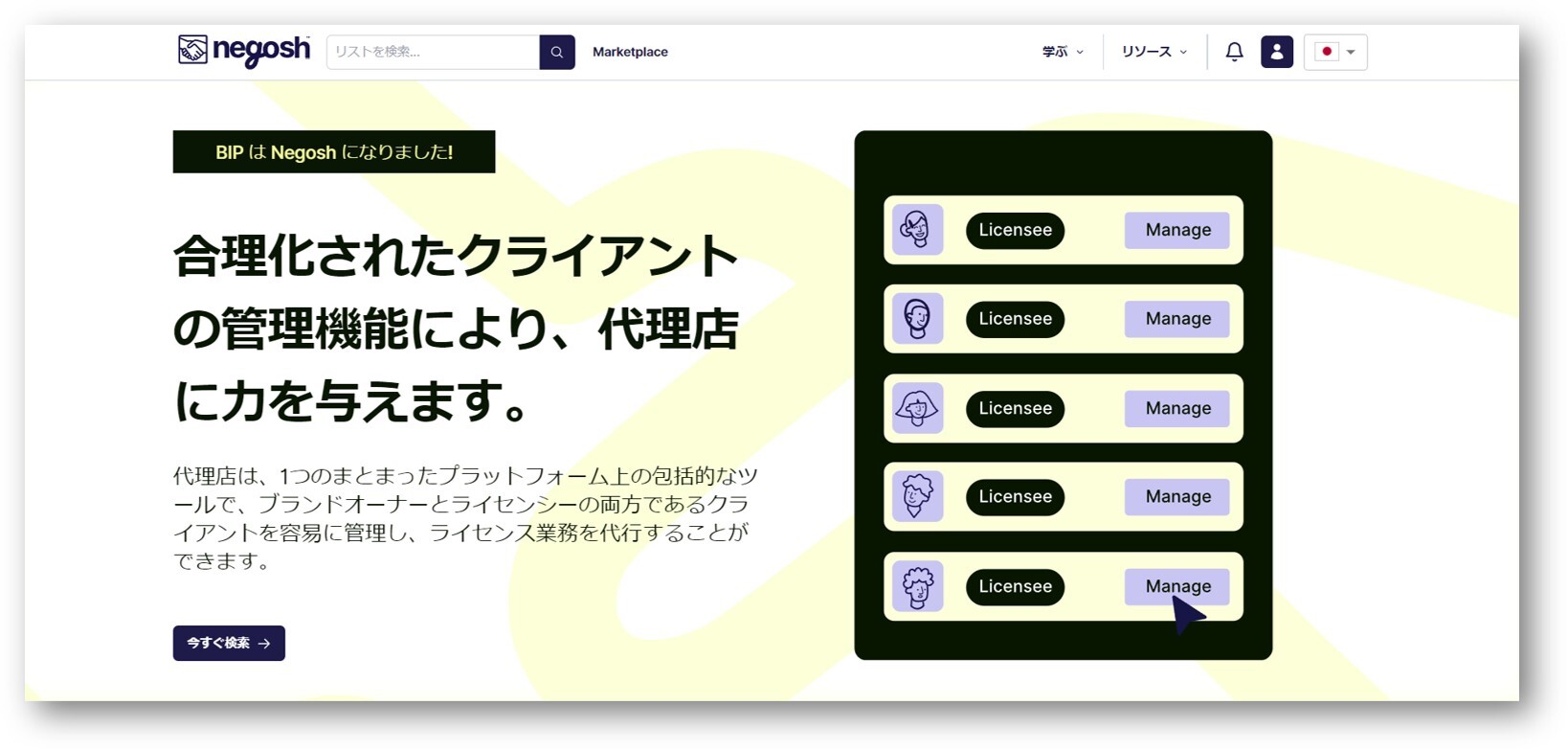Open the notifications bell
This screenshot has height=750, width=1568.
[1234, 52]
